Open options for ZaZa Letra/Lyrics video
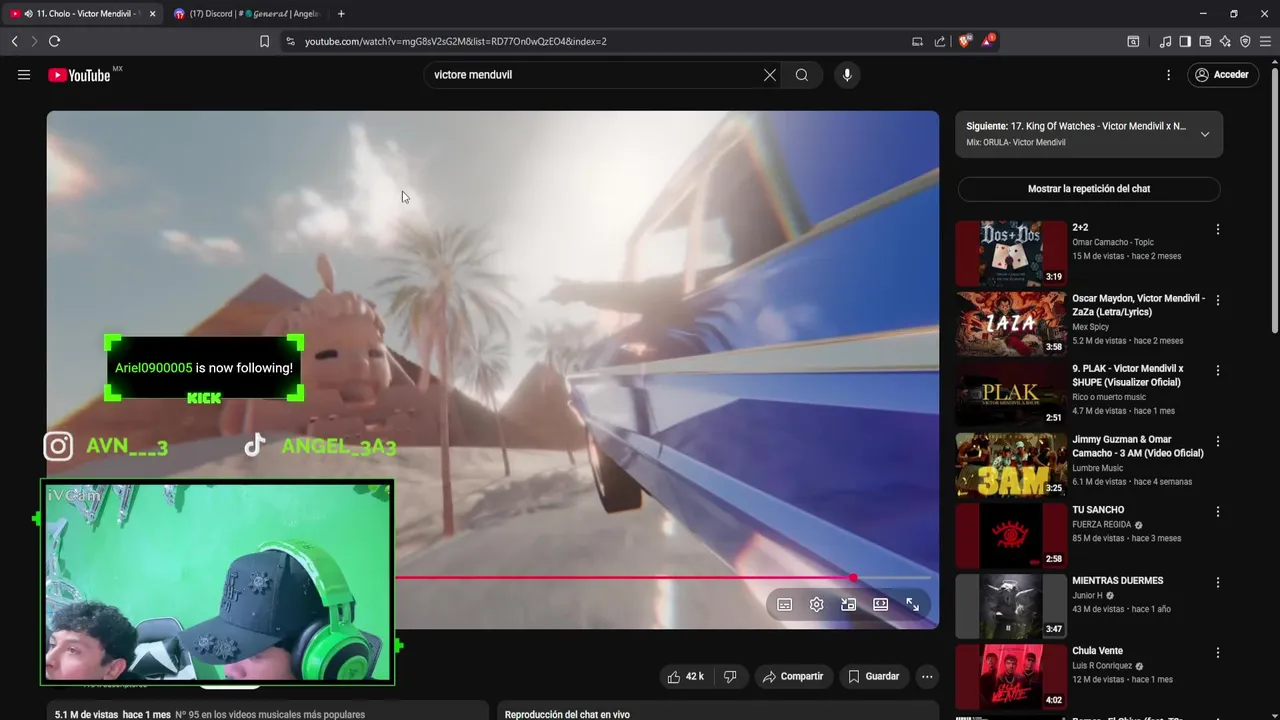This screenshot has width=1280, height=720. [1218, 300]
